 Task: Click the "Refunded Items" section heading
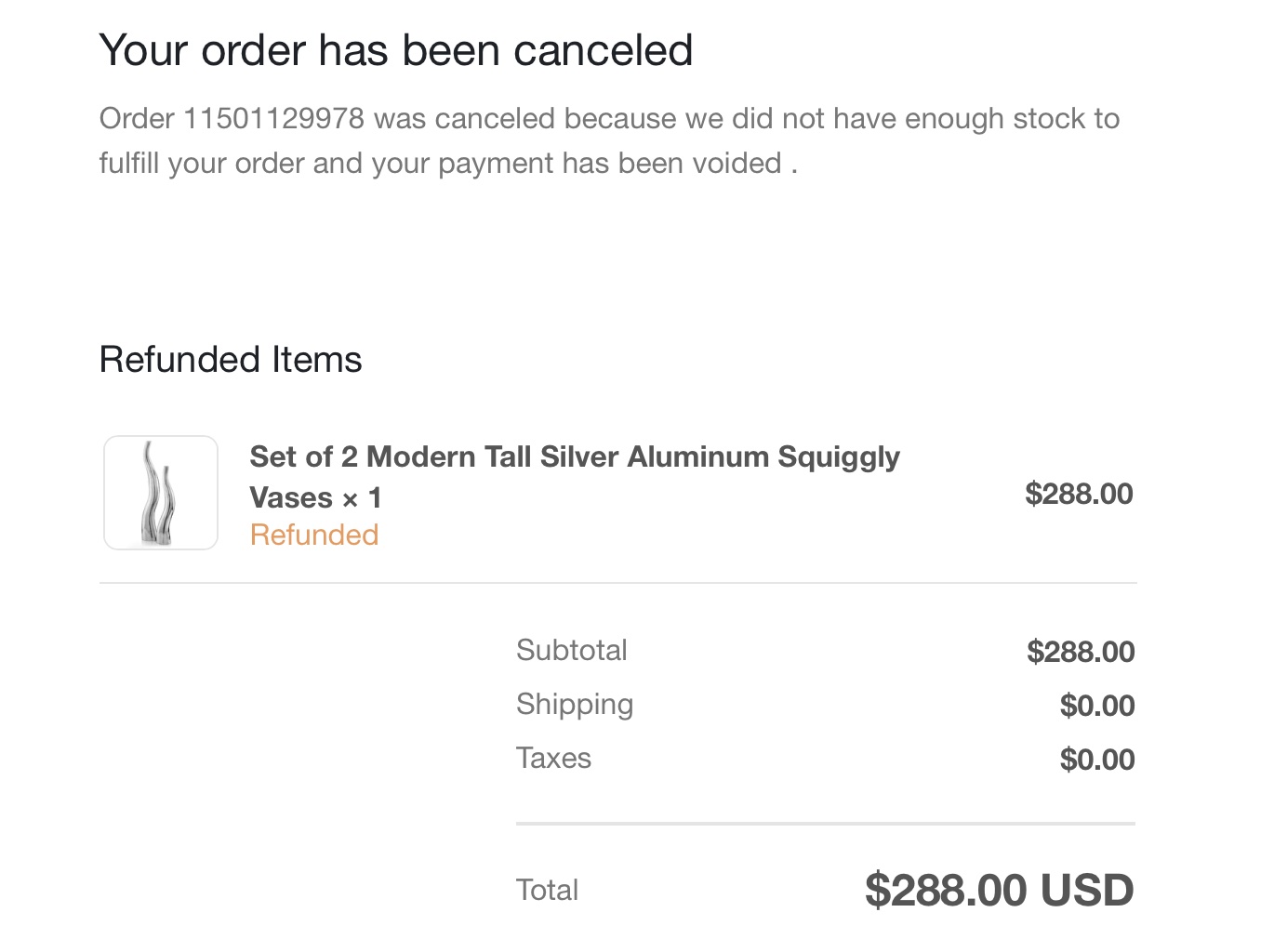pos(231,360)
